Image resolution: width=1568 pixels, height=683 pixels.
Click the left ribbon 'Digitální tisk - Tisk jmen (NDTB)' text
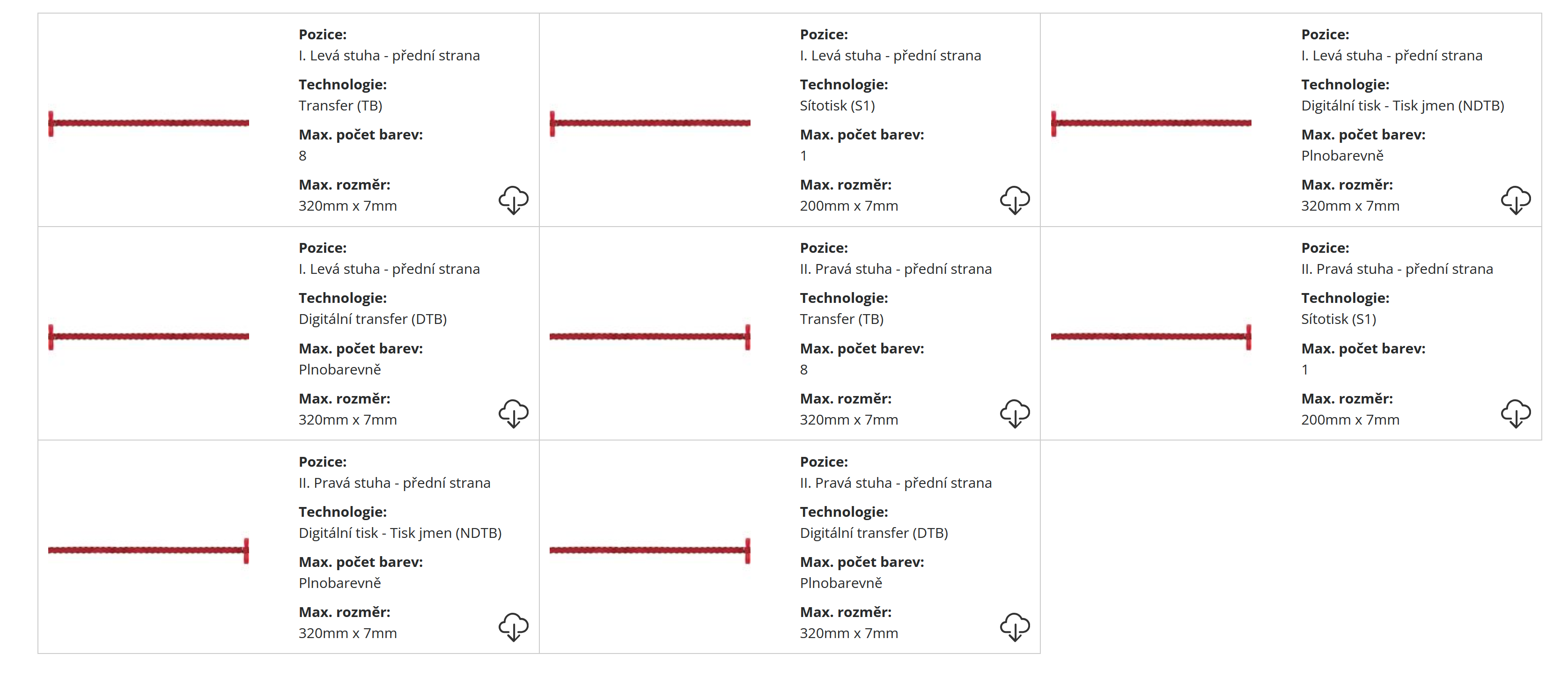pos(1402,105)
